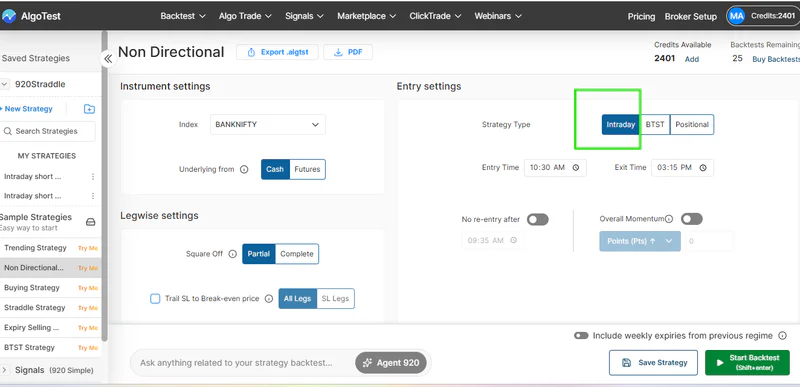Select Partial square off

point(259,254)
